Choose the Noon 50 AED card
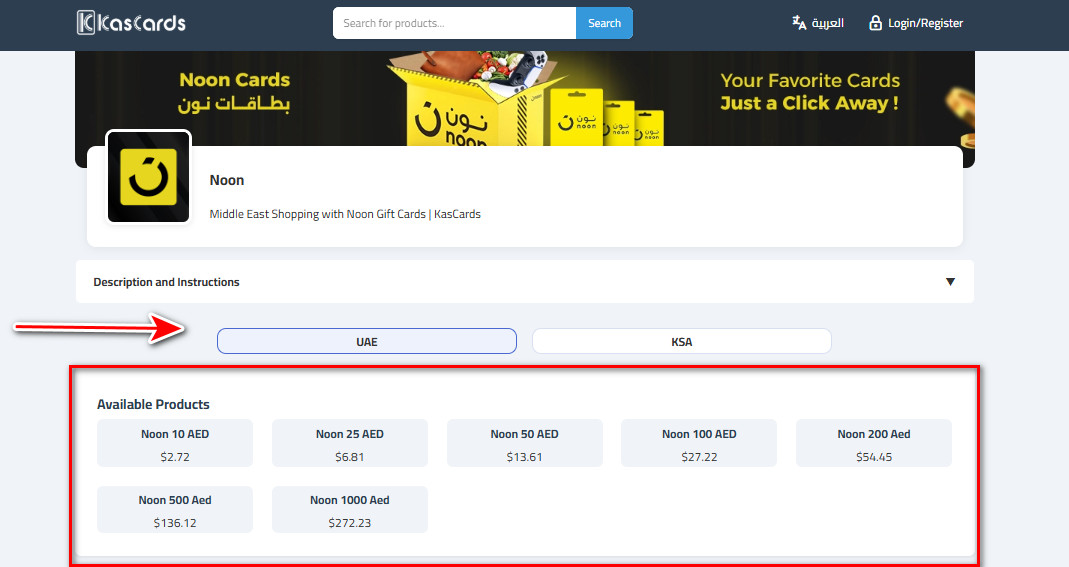 (524, 443)
